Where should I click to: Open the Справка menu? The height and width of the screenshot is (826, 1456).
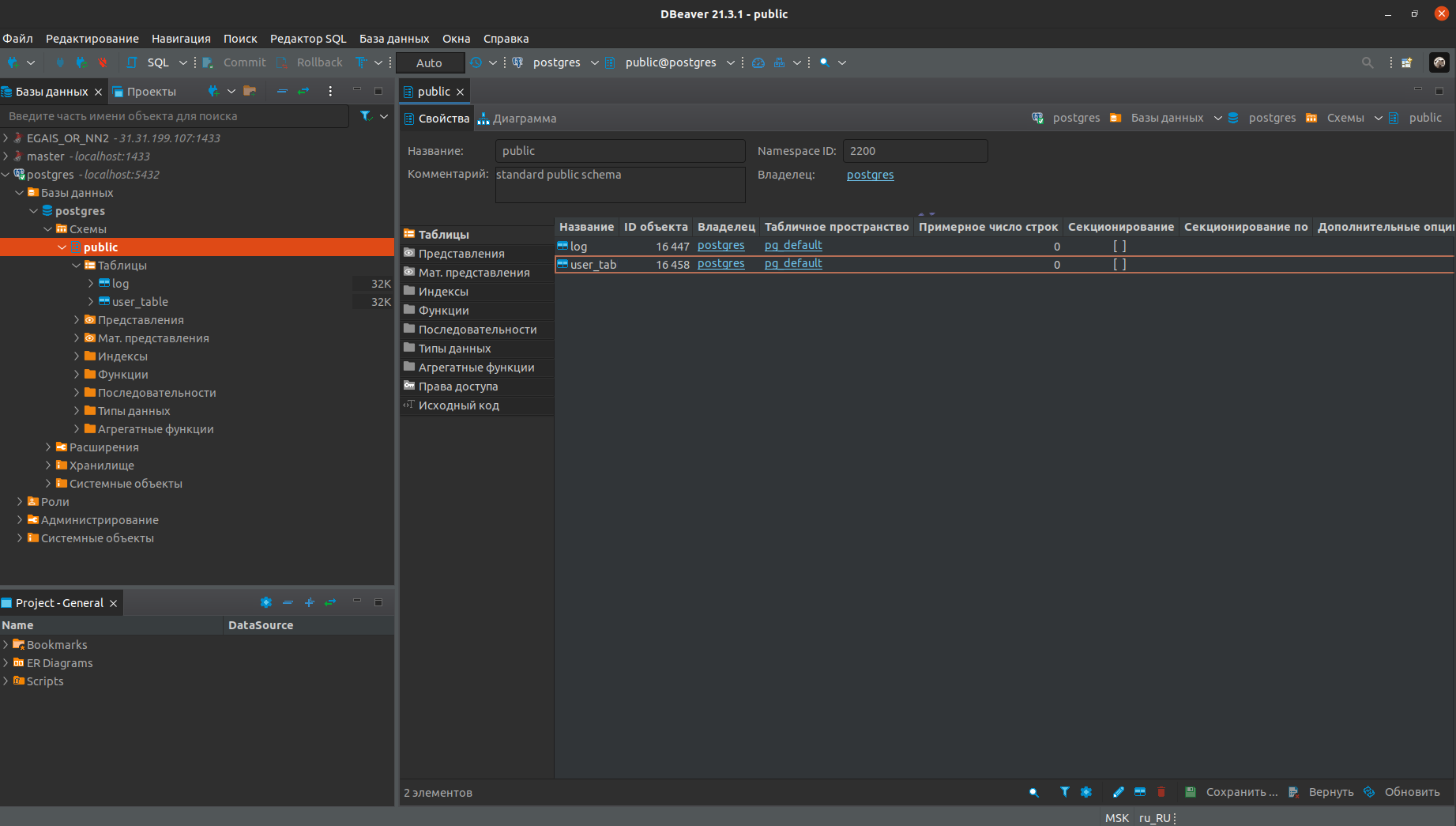point(506,39)
